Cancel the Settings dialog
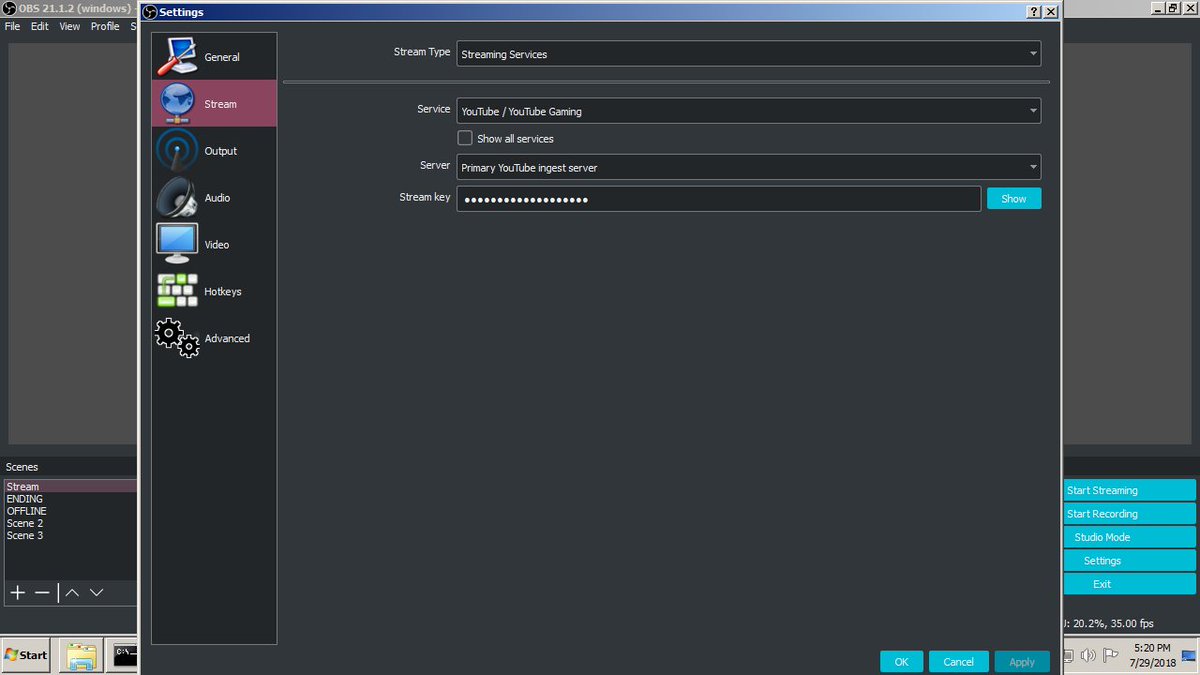 [x=959, y=661]
